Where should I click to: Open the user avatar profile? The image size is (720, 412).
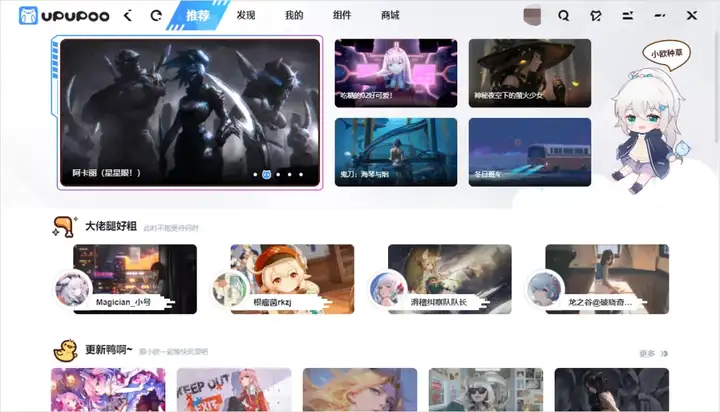click(532, 16)
